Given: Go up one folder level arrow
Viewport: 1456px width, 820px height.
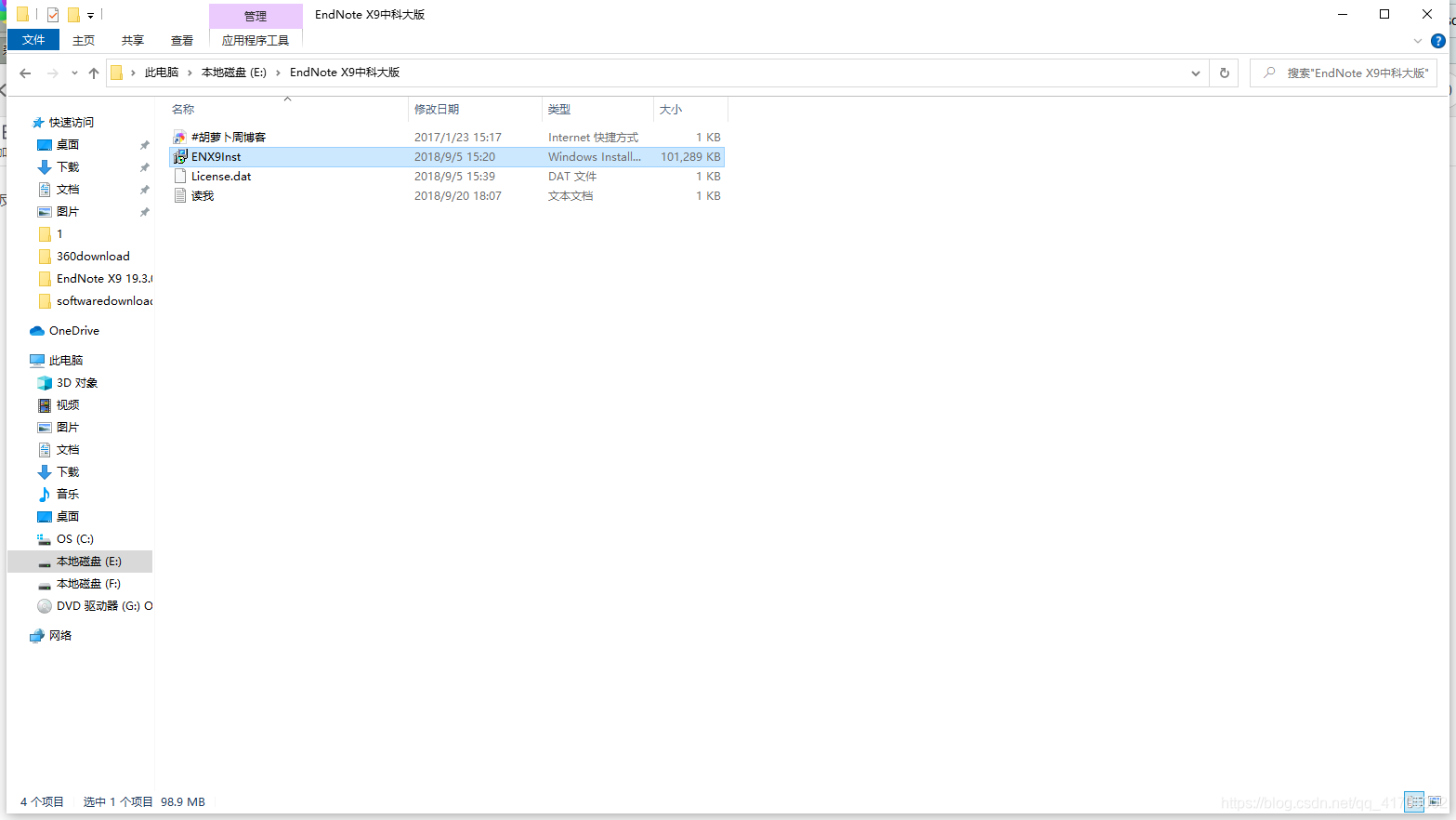Looking at the screenshot, I should [94, 73].
